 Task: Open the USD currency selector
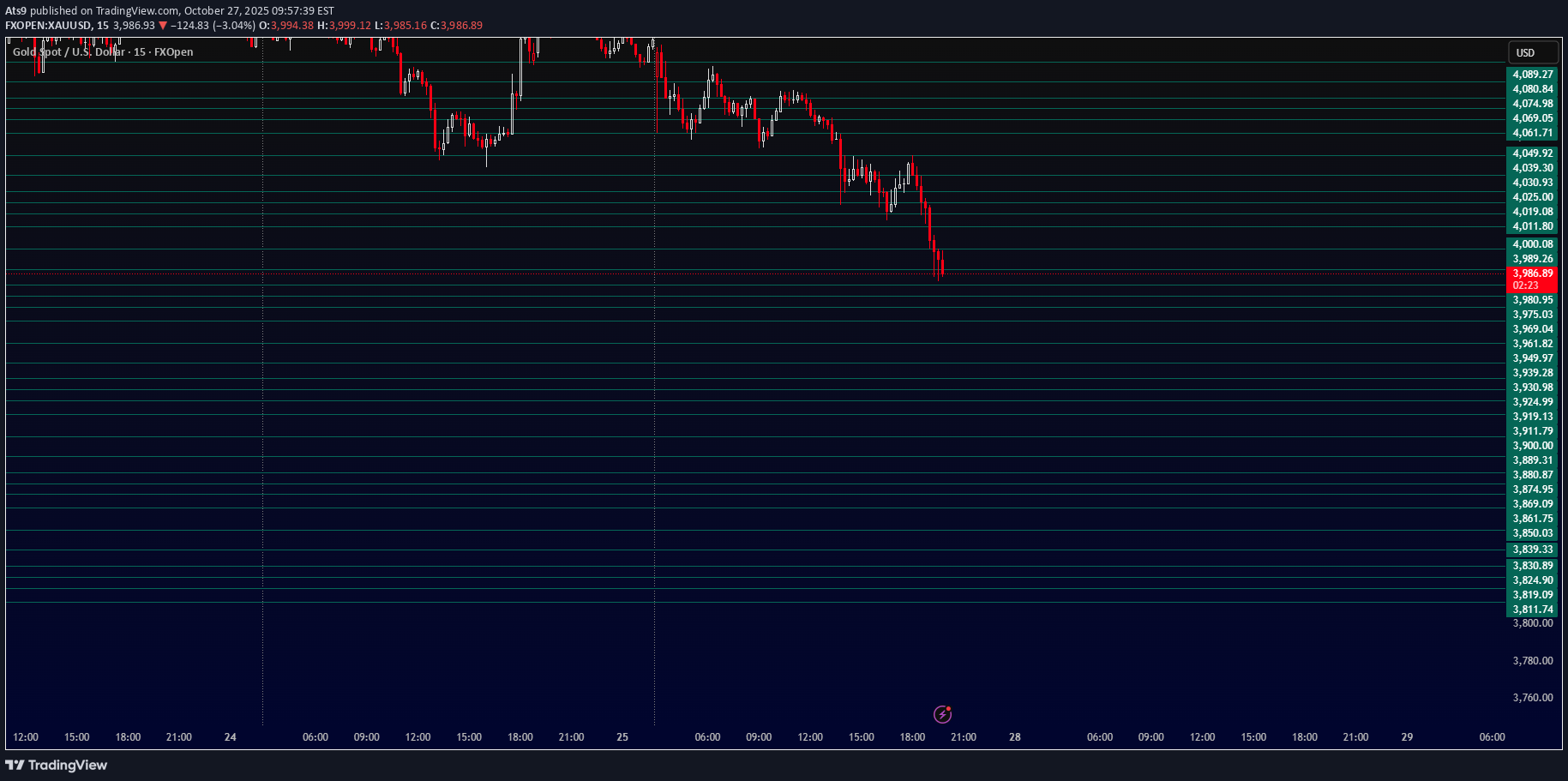(1532, 53)
